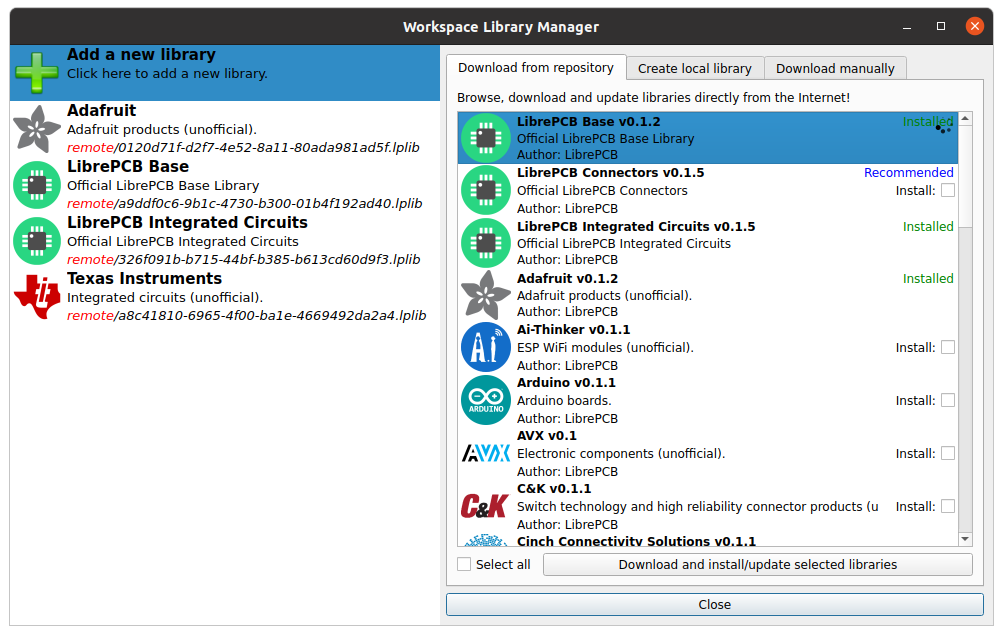Check Install box for C&K library

(x=948, y=506)
